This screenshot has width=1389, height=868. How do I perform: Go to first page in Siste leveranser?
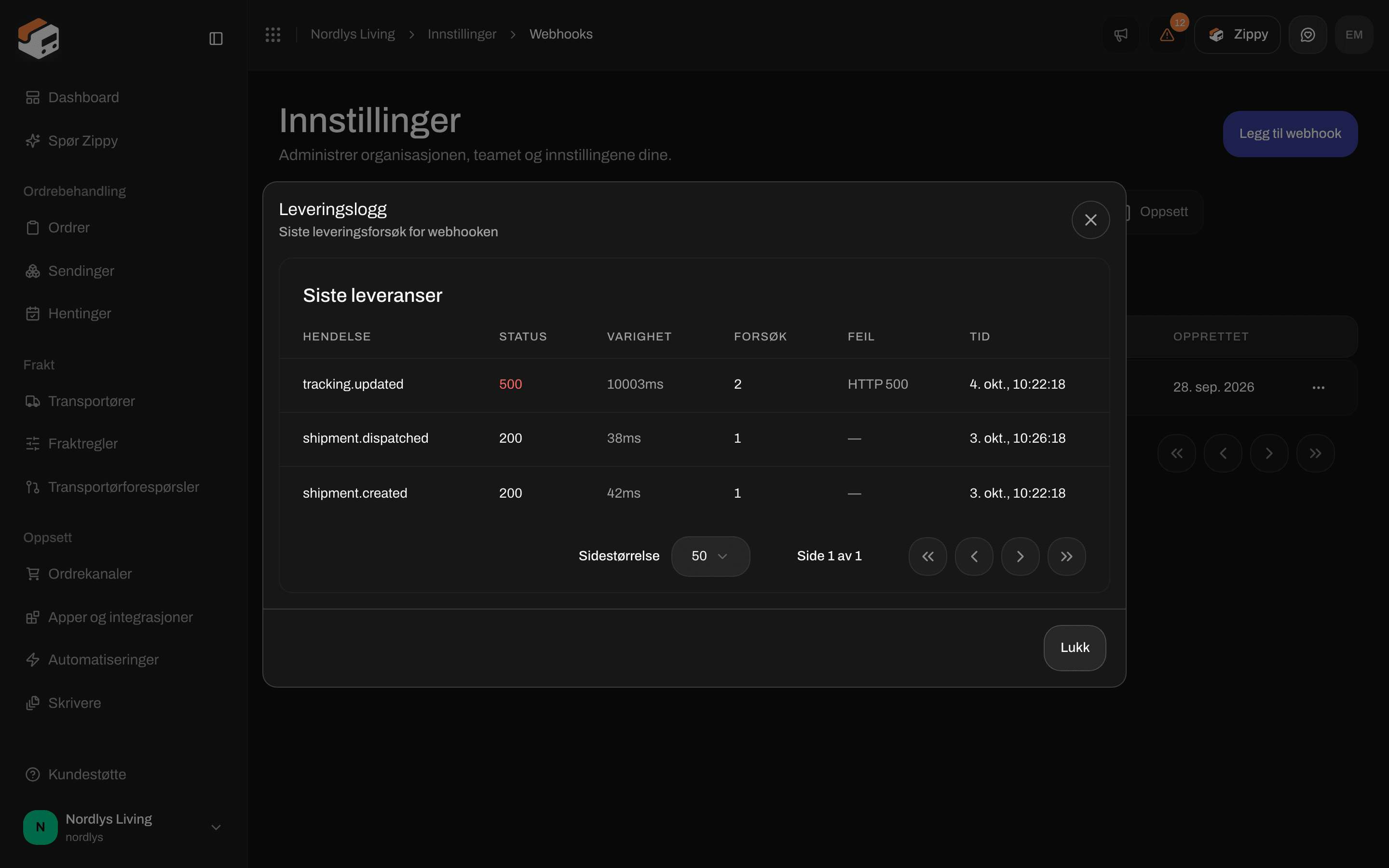(927, 556)
